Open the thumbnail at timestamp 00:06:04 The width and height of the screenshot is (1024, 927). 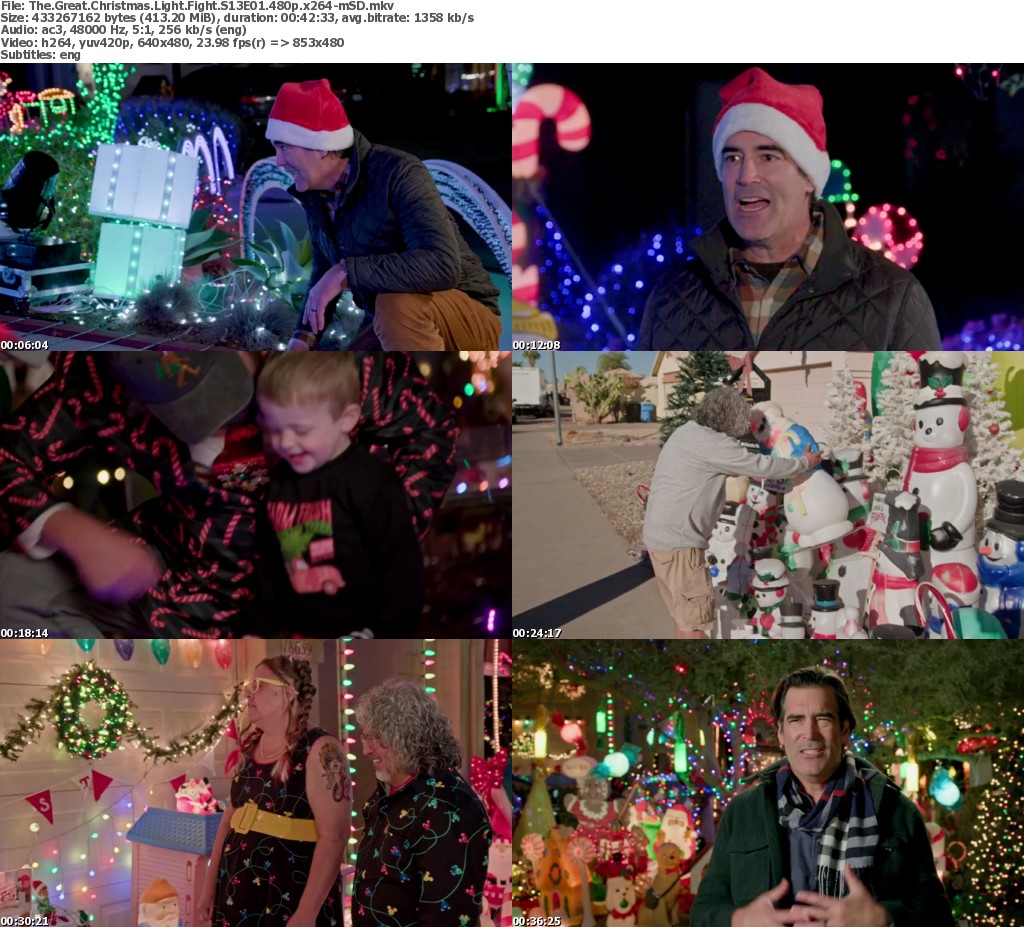click(x=256, y=206)
